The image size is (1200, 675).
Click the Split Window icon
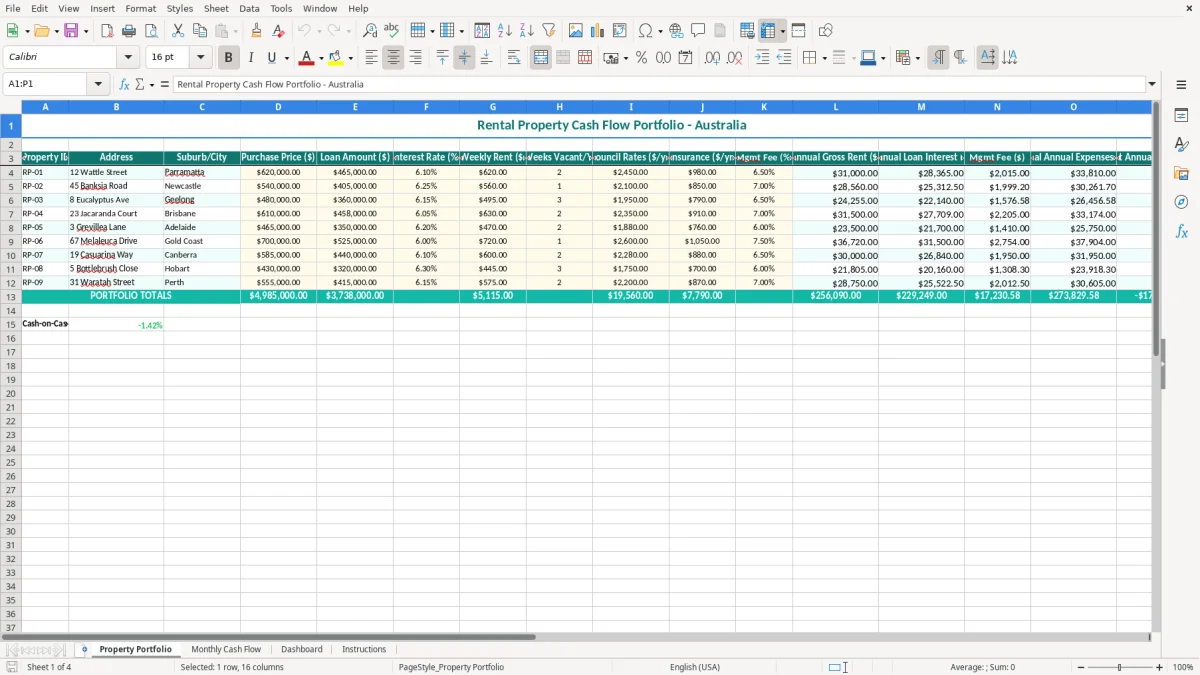(x=798, y=31)
